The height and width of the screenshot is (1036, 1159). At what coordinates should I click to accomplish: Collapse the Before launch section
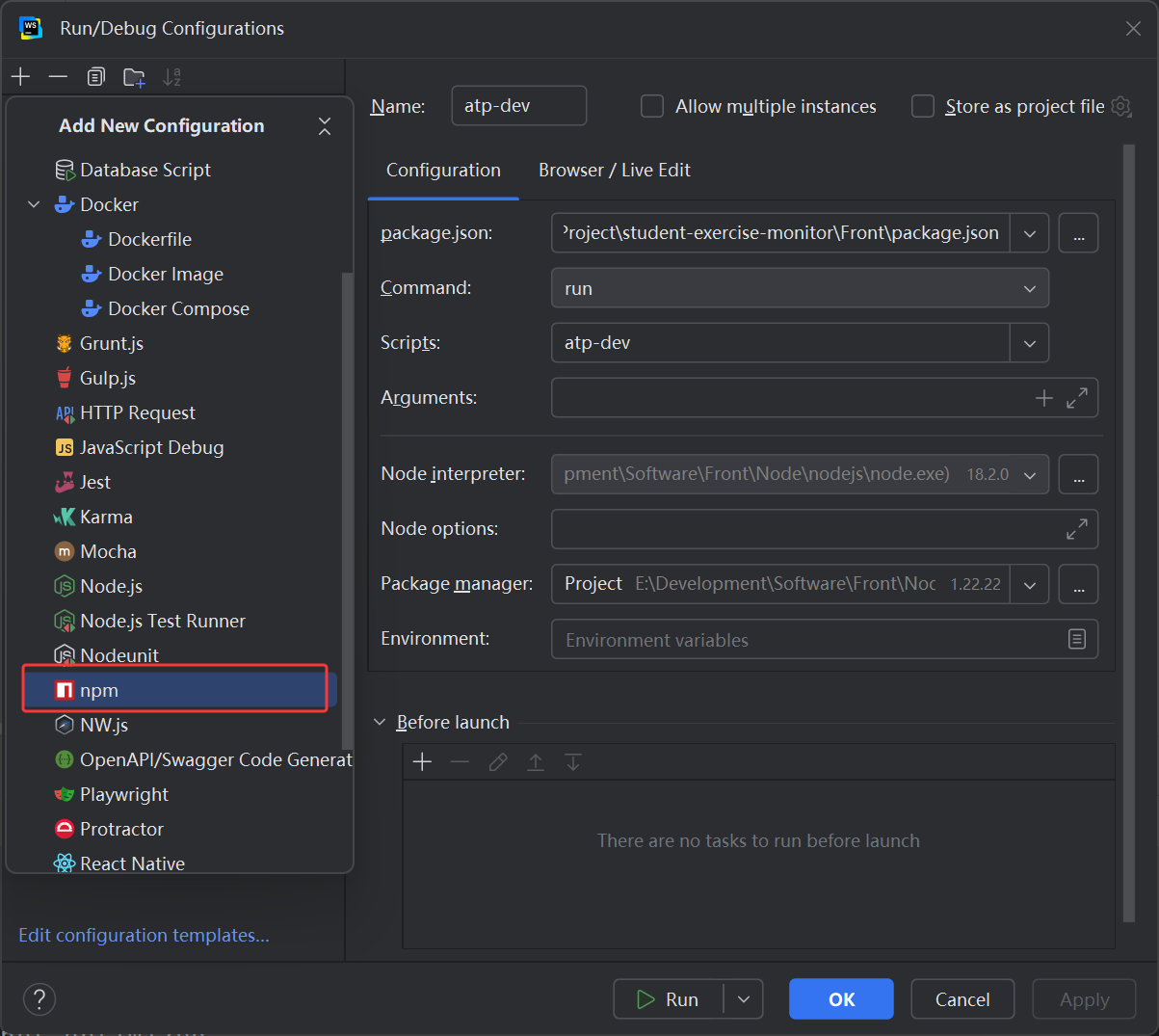tap(380, 722)
